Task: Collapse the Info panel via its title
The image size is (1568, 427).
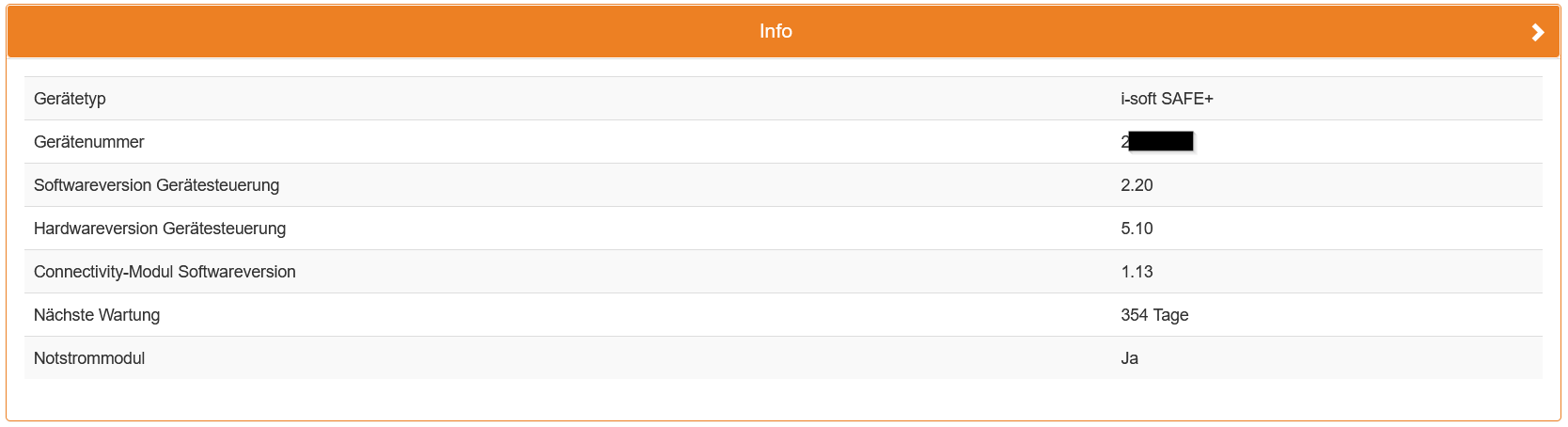Action: (x=776, y=31)
